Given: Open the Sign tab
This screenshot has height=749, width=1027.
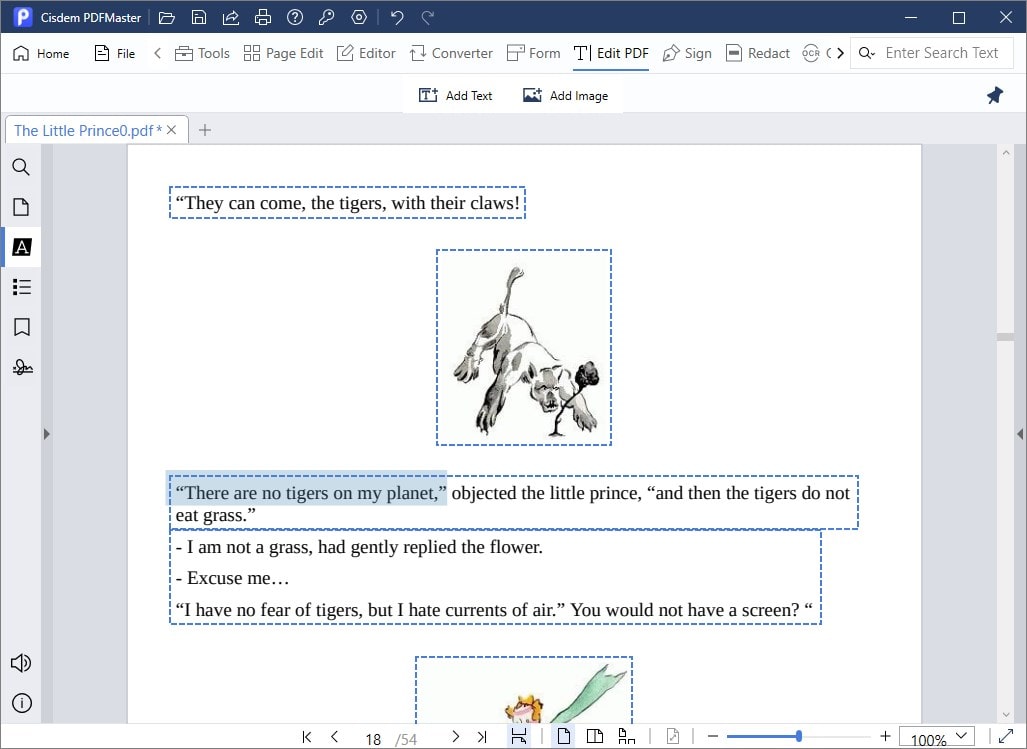Looking at the screenshot, I should [686, 53].
